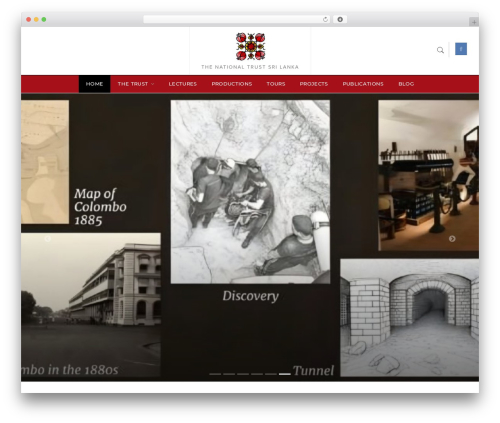Select the third slider indicator dash

point(243,374)
